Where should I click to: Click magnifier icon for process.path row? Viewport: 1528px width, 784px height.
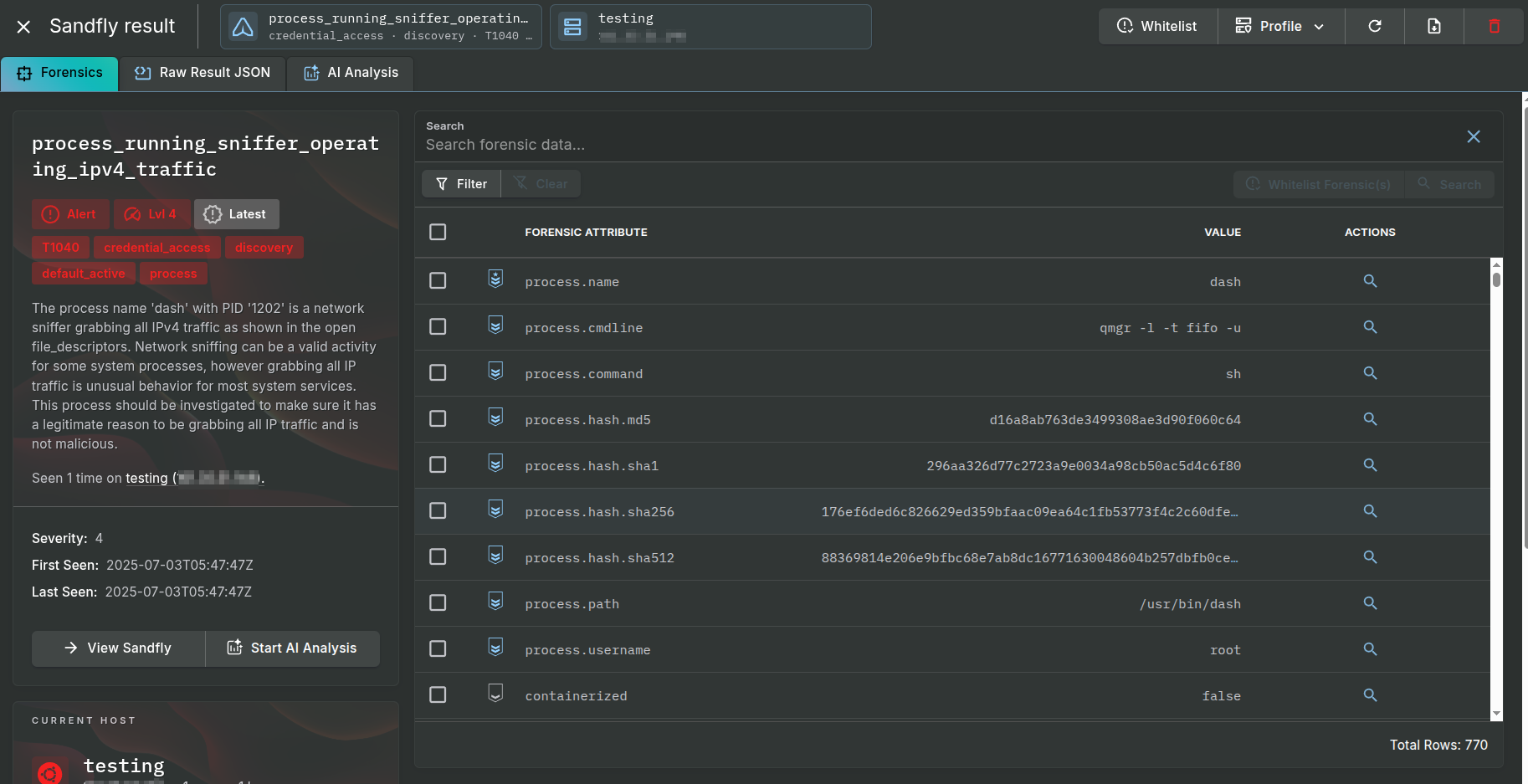click(1370, 603)
